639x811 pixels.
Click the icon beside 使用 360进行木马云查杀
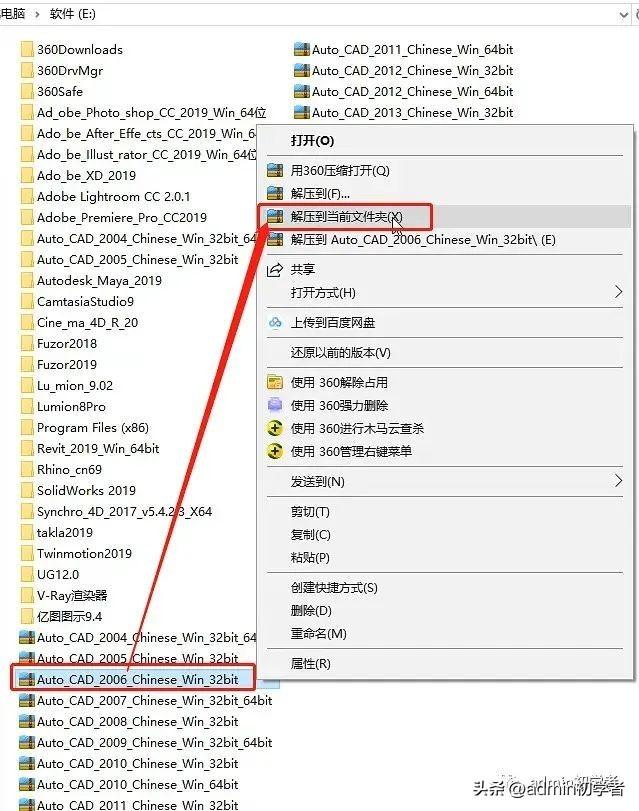coord(275,428)
